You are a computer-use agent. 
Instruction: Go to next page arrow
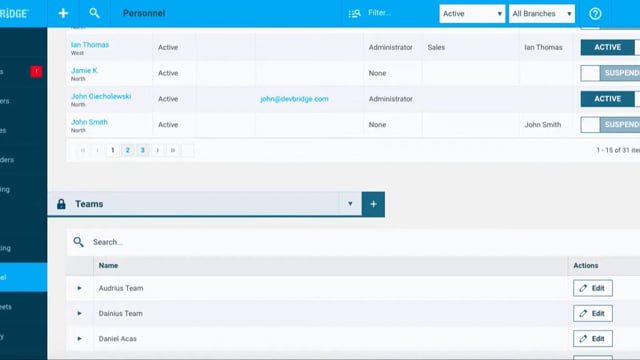tap(158, 150)
